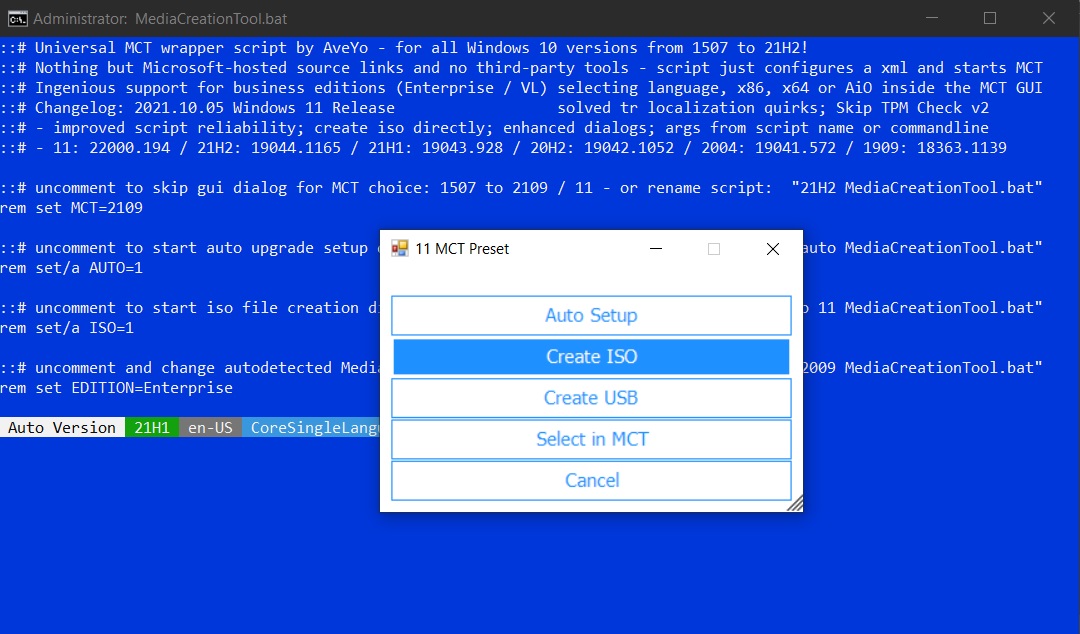Click the 'CoreSingleLang' status label

tap(311, 427)
